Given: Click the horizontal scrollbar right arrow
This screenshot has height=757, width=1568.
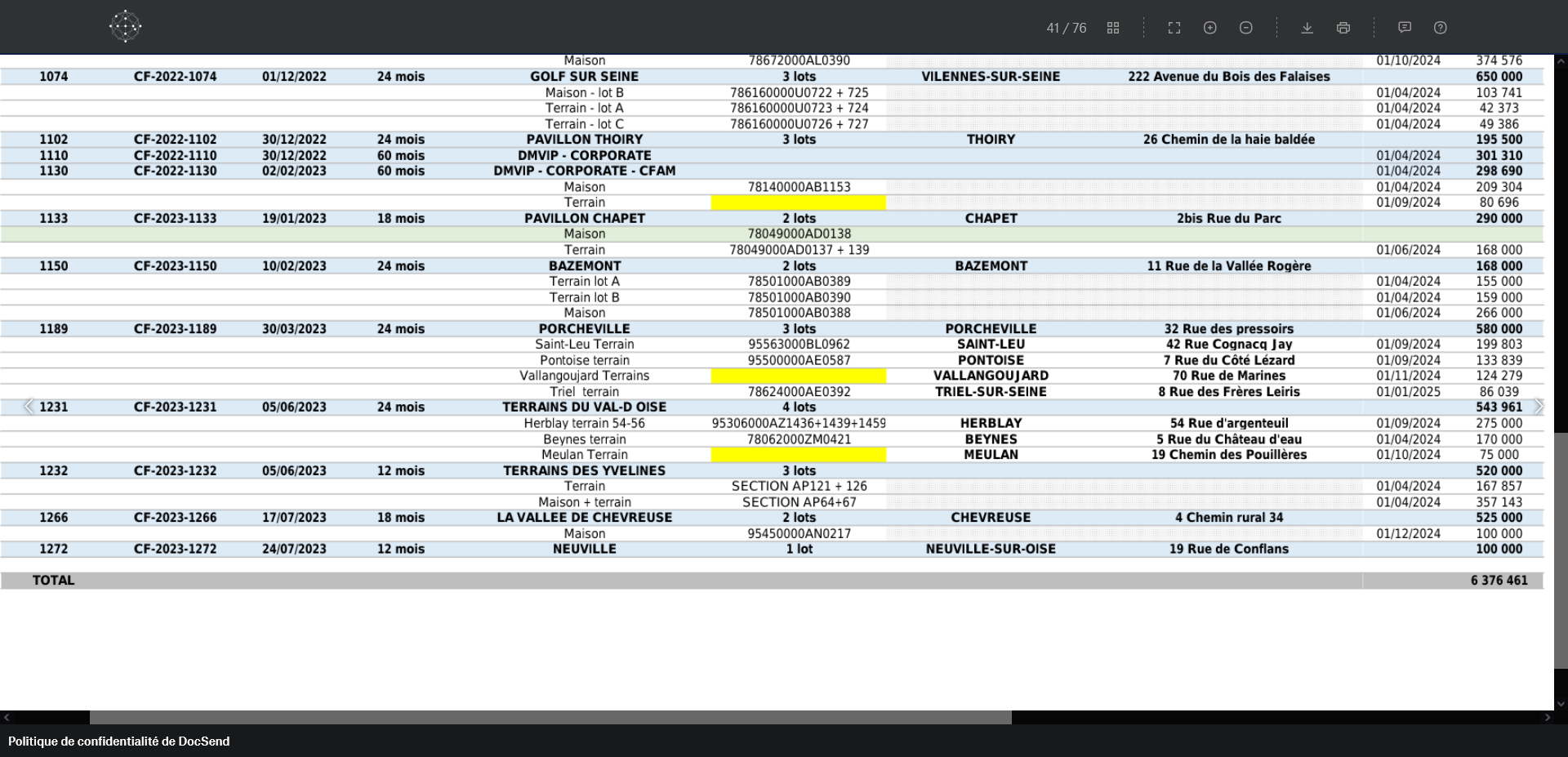Looking at the screenshot, I should coord(1547,718).
